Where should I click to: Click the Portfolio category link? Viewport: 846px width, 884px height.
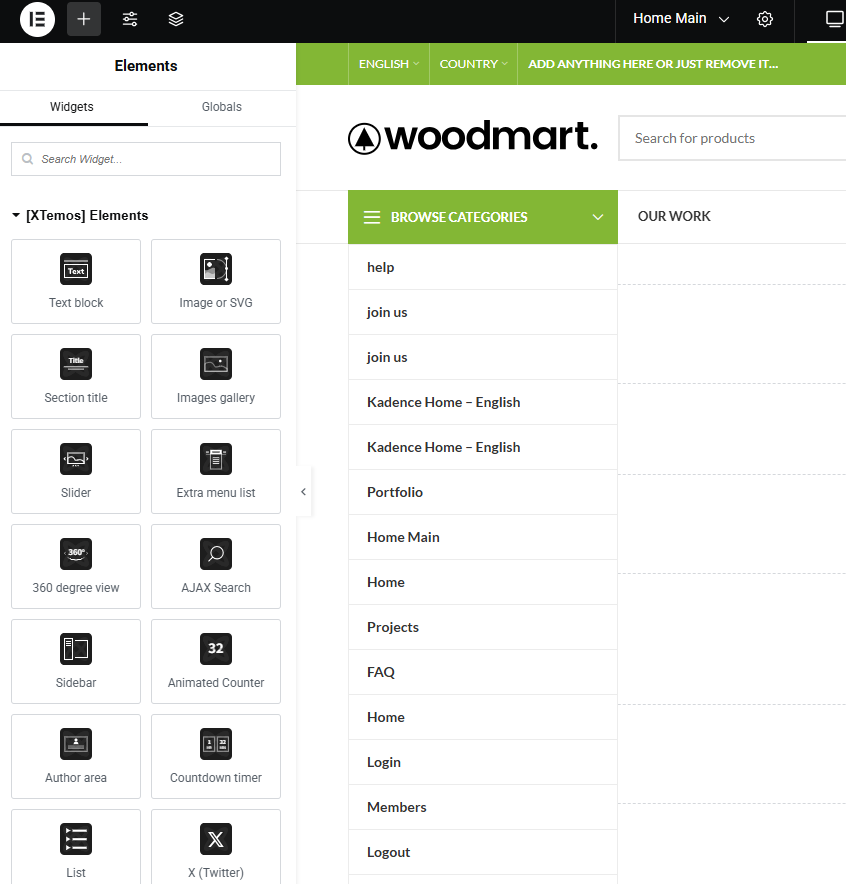[395, 492]
